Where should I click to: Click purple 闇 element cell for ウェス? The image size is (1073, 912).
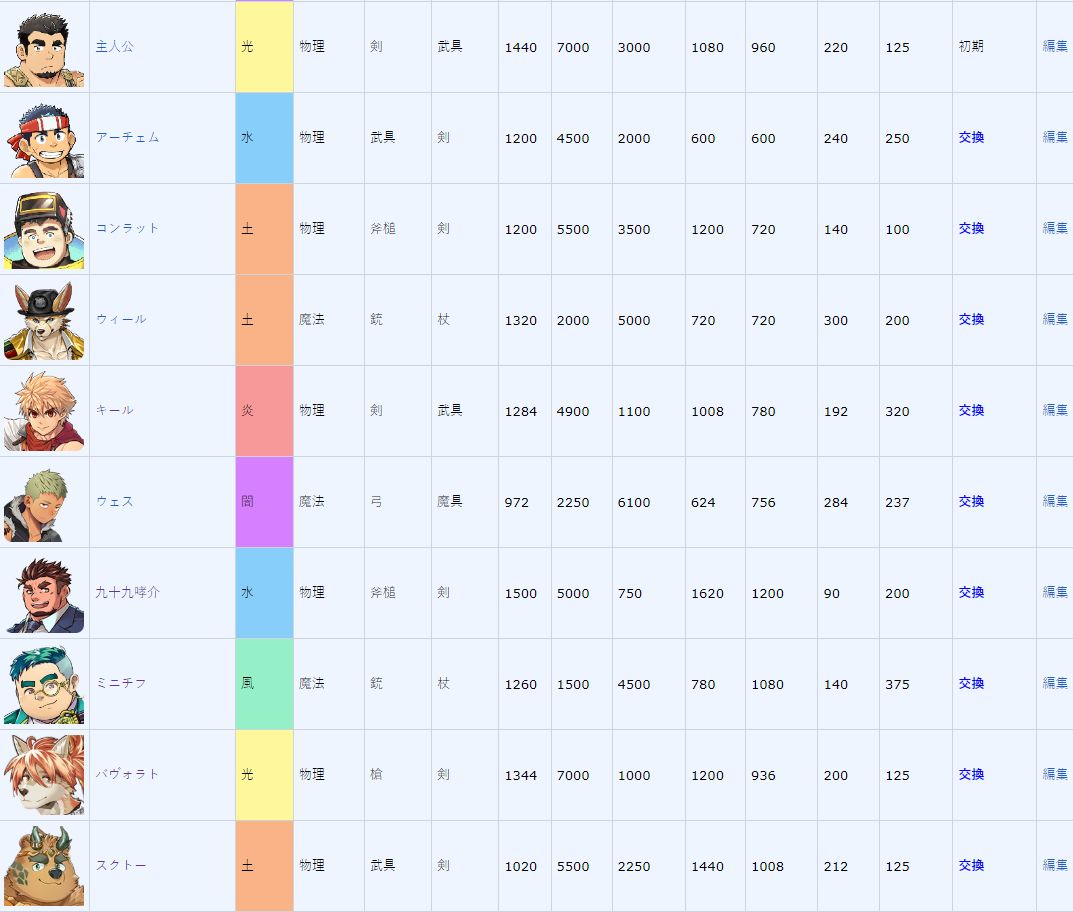[264, 501]
